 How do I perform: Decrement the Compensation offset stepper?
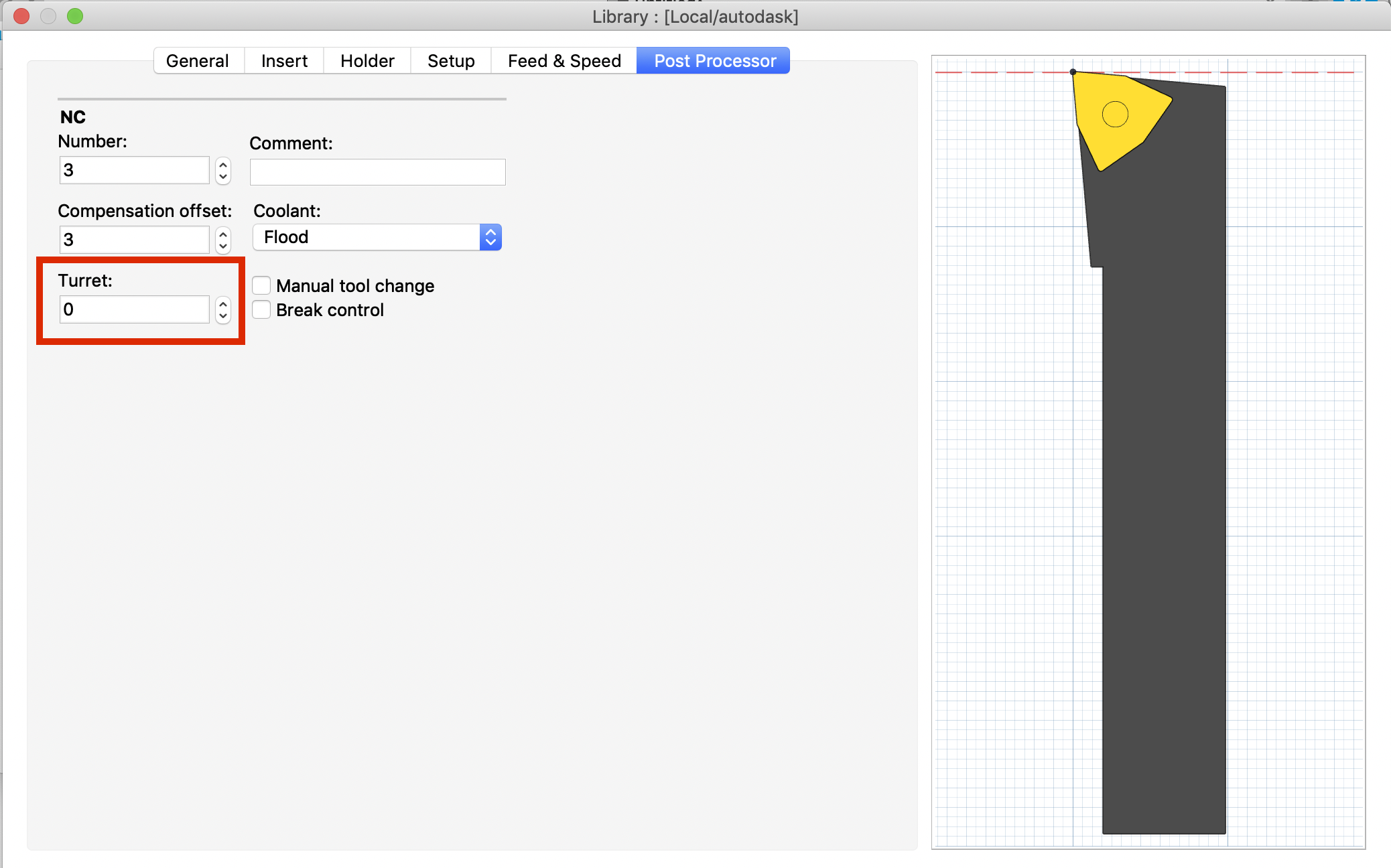(223, 246)
